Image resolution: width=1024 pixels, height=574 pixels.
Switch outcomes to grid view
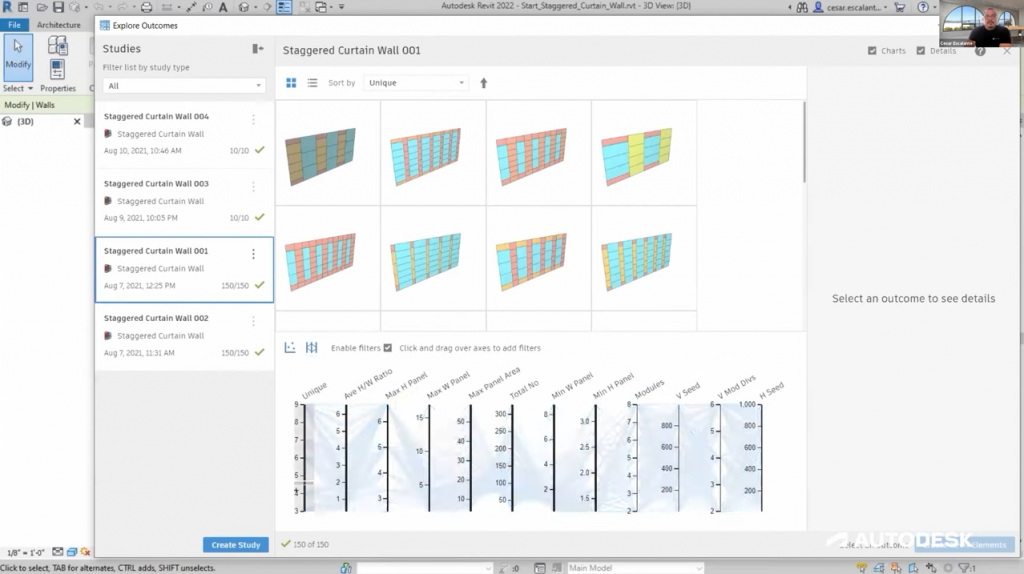(291, 83)
